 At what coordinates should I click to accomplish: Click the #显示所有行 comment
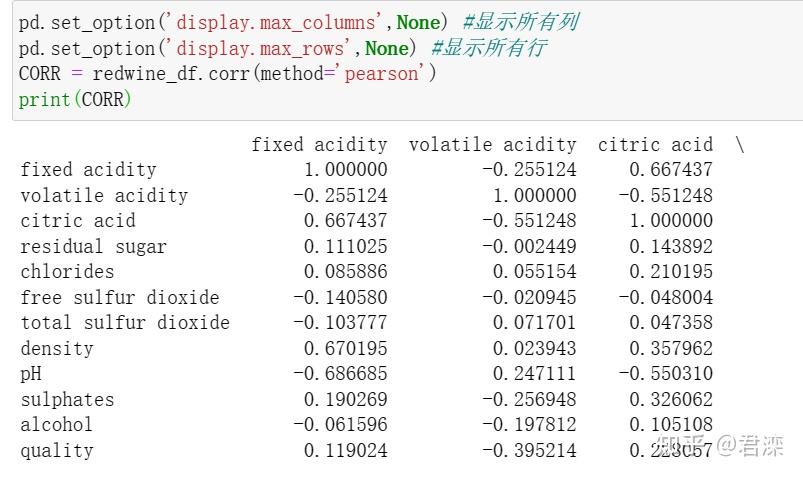[489, 48]
